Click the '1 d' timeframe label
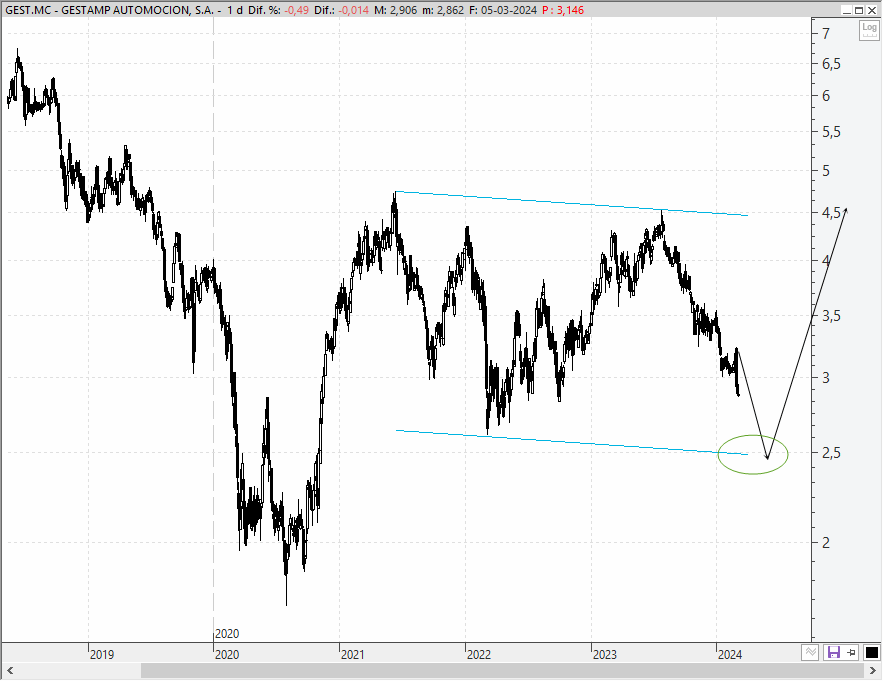 coord(235,10)
